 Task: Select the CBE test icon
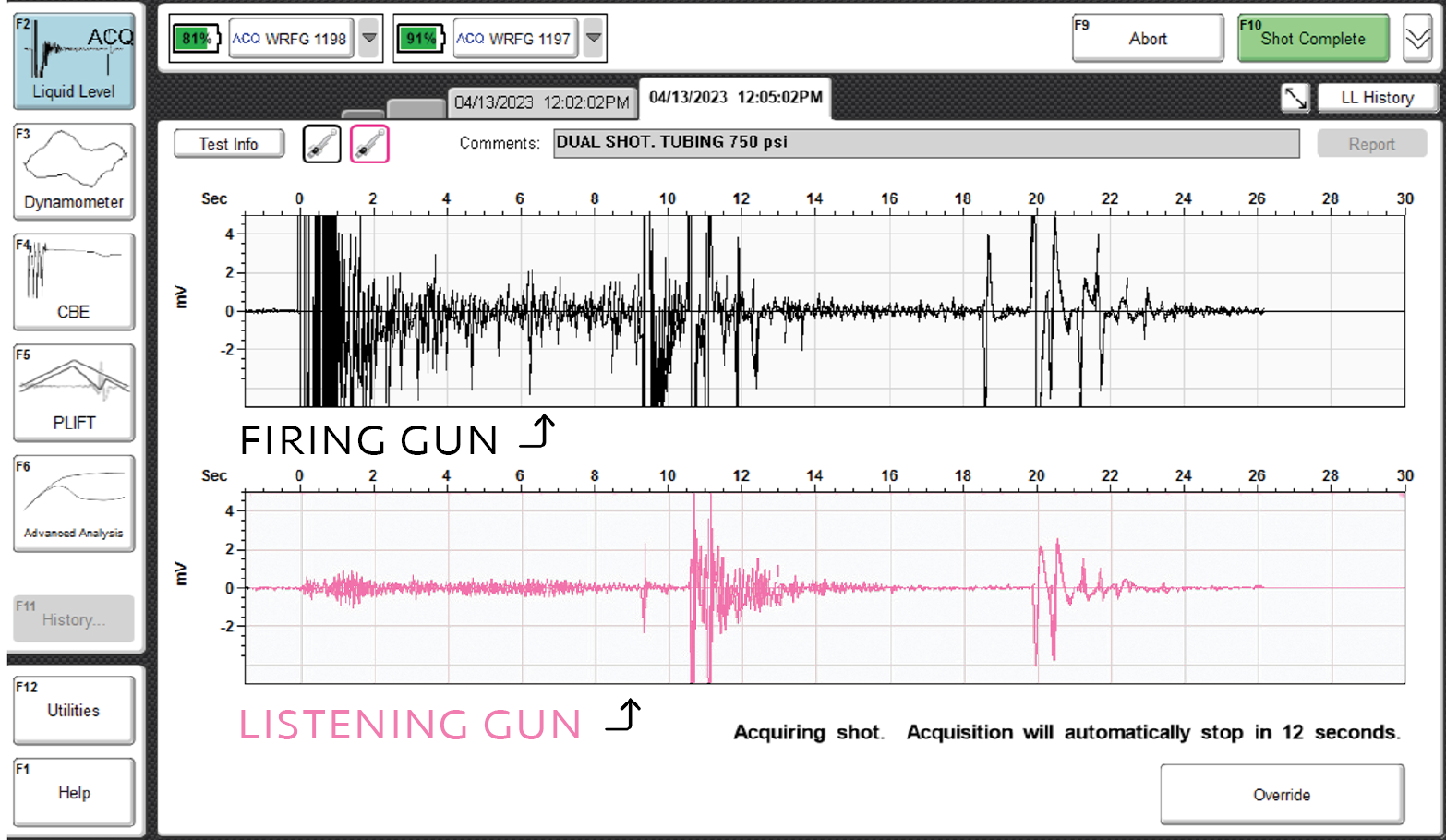tap(74, 282)
